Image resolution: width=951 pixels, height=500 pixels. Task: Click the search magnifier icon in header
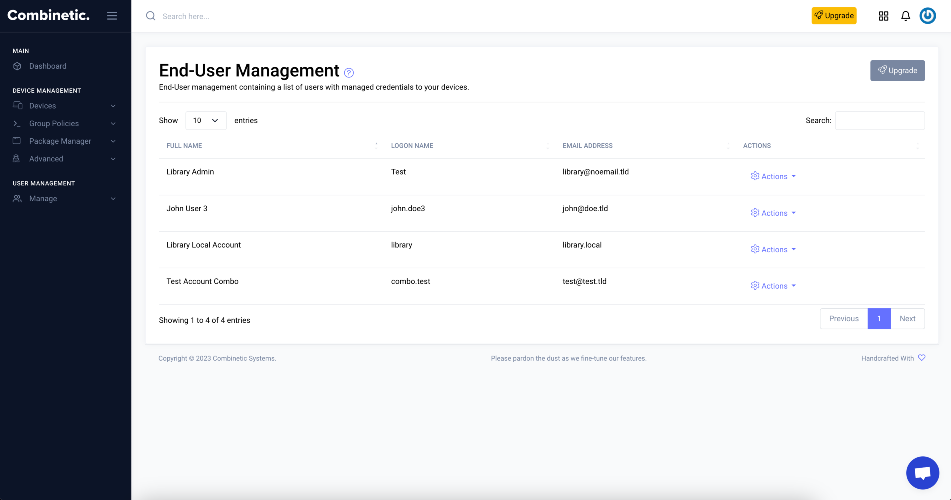click(x=150, y=16)
